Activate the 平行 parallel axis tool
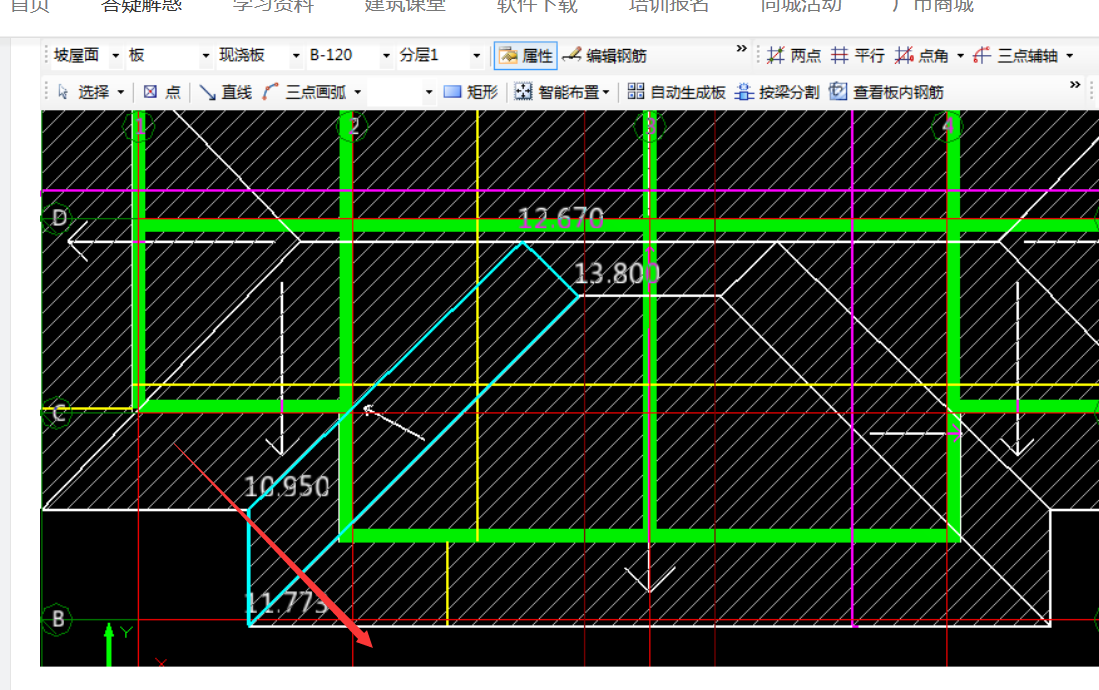The image size is (1099, 690). 857,55
